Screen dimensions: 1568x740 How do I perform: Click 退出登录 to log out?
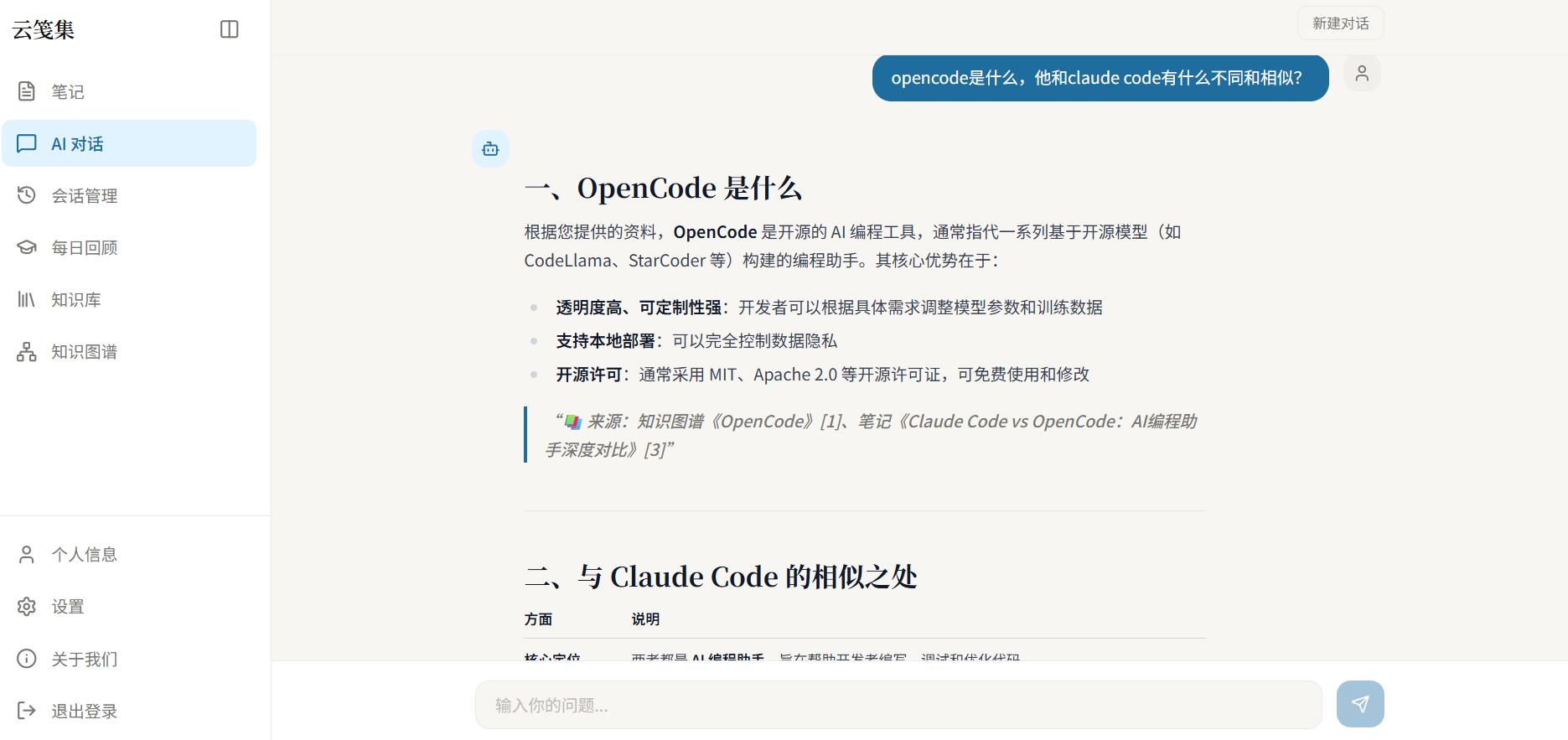pyautogui.click(x=129, y=711)
